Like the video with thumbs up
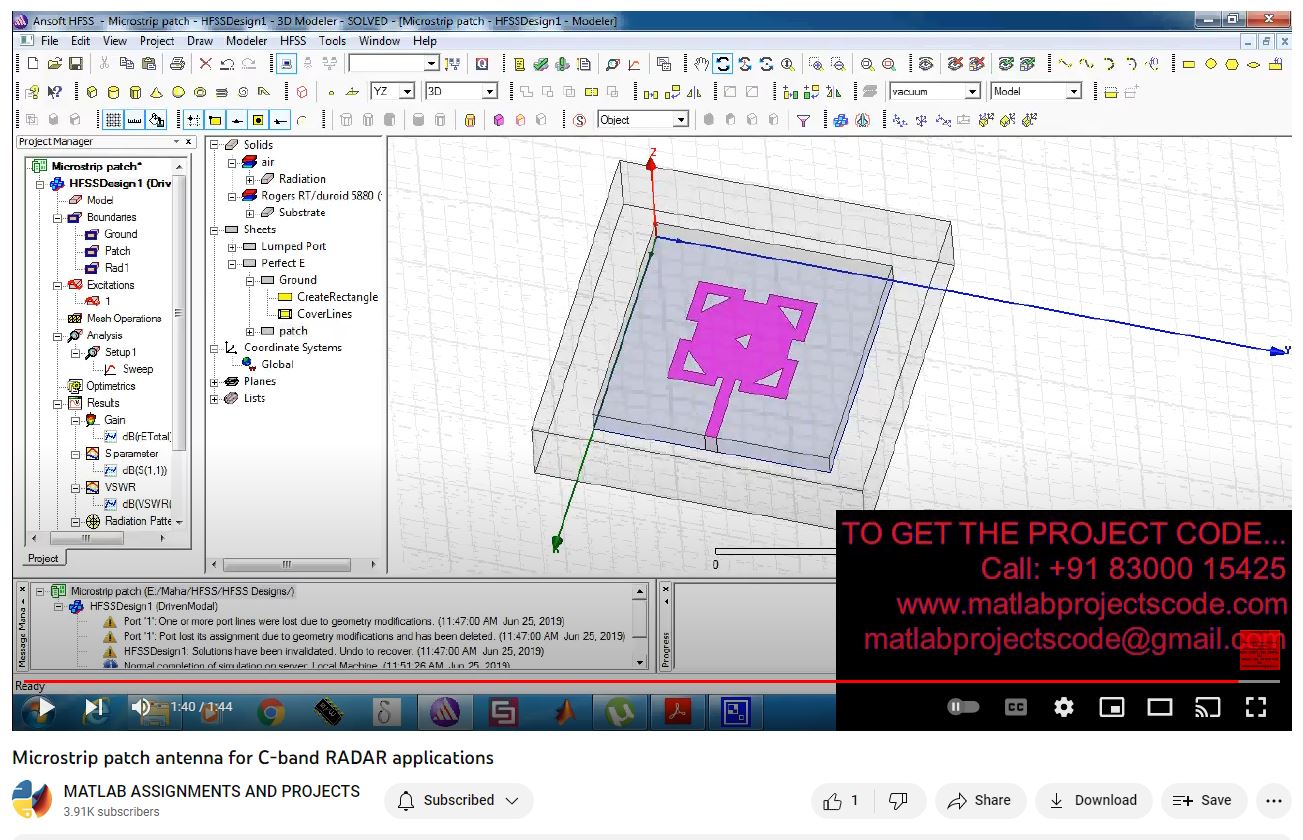This screenshot has height=840, width=1303. click(x=842, y=800)
